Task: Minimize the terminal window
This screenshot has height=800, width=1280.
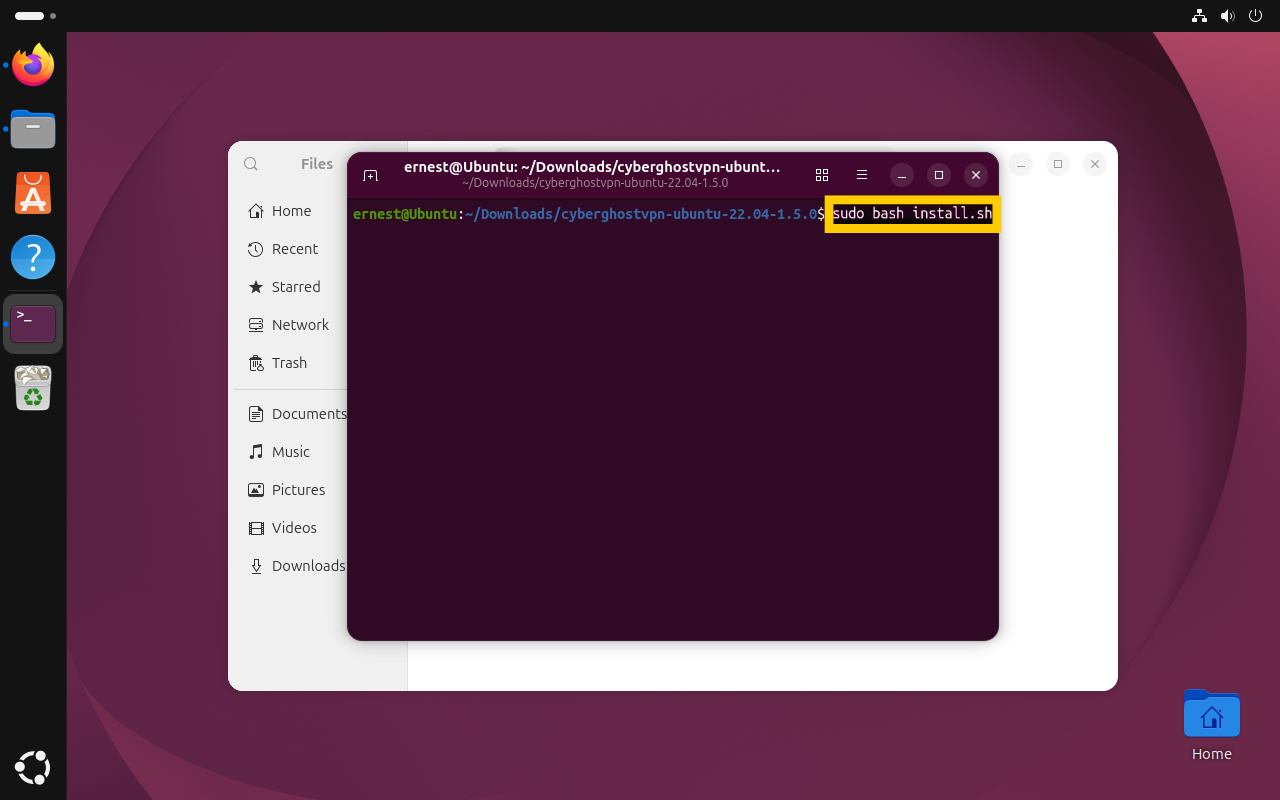Action: [902, 175]
